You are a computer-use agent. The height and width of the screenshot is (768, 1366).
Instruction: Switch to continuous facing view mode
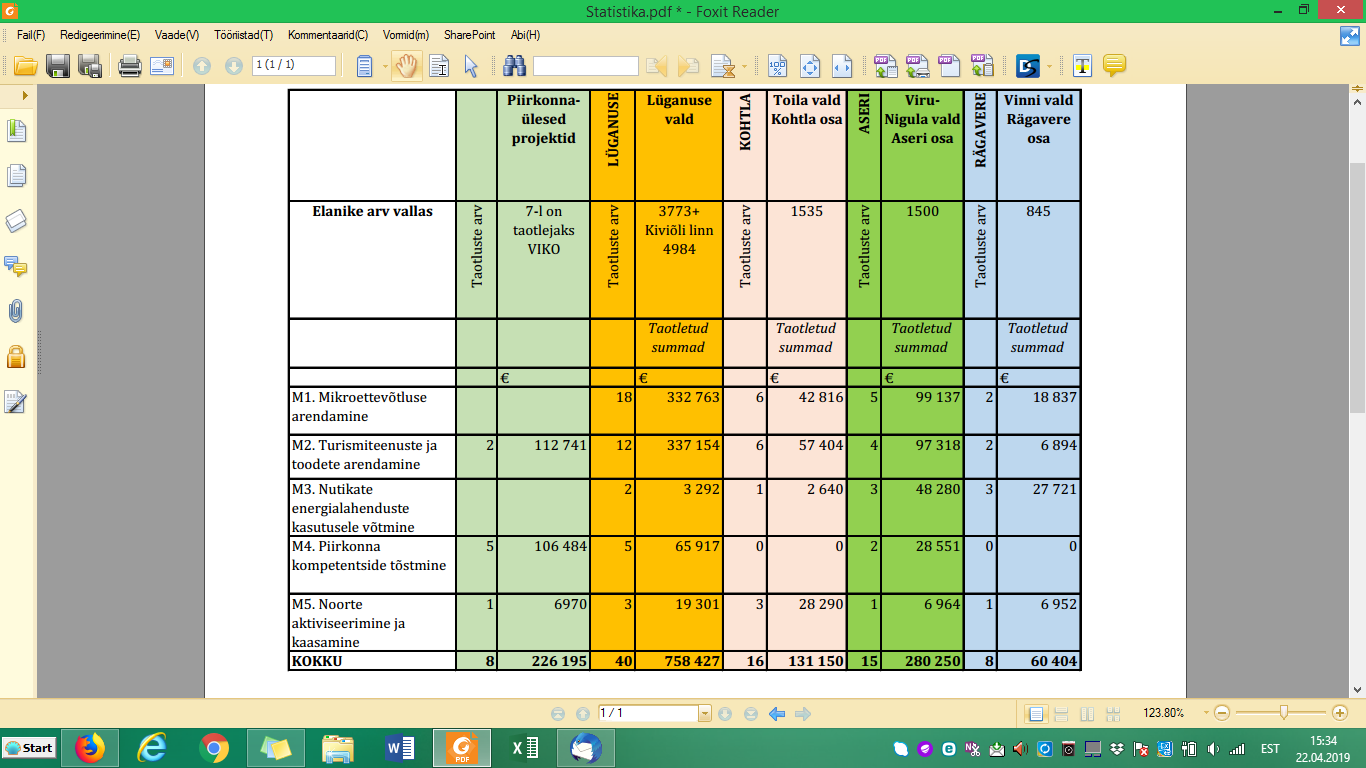1111,714
